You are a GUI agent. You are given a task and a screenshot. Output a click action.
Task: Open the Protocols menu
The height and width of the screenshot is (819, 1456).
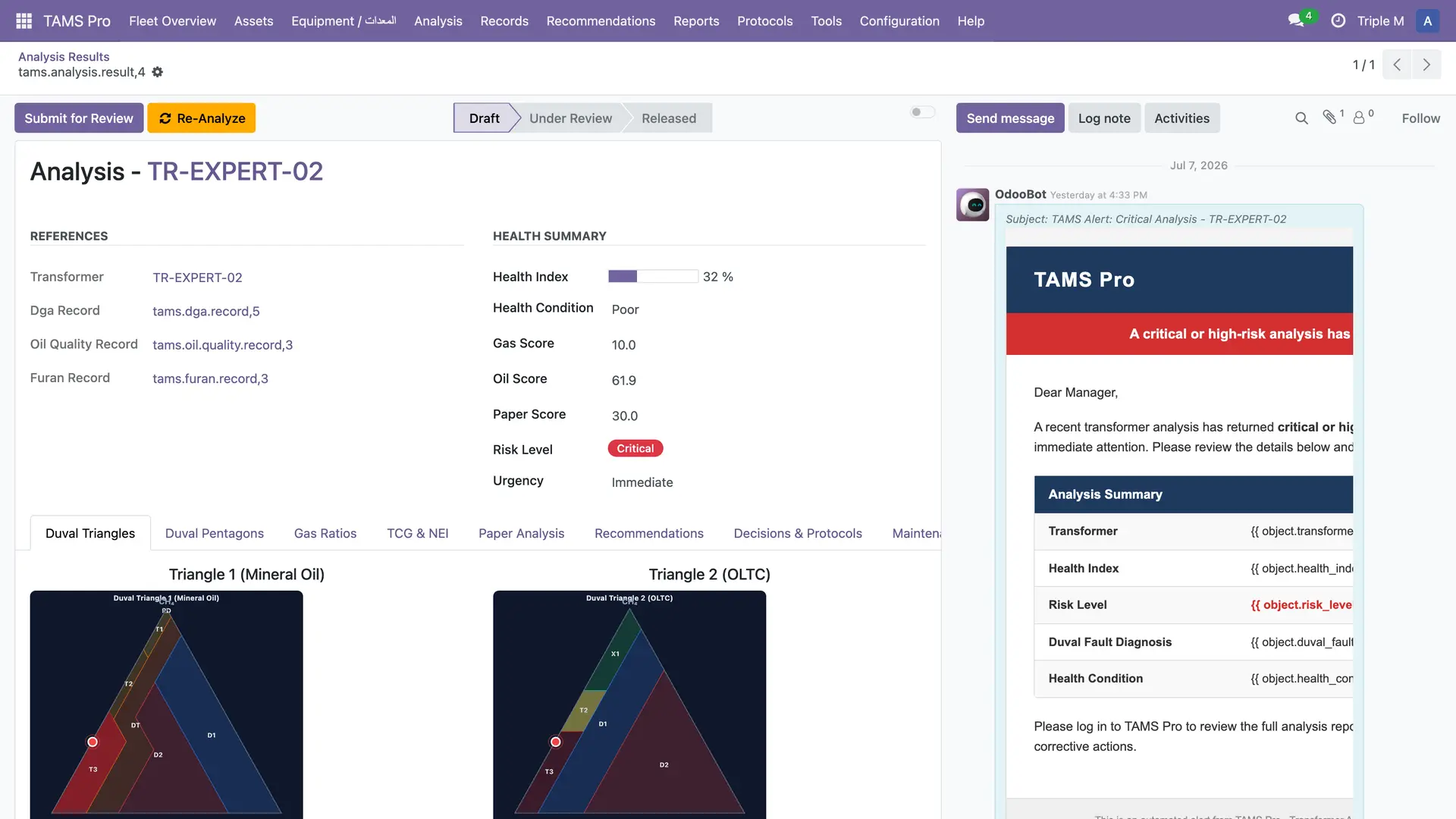[x=765, y=21]
